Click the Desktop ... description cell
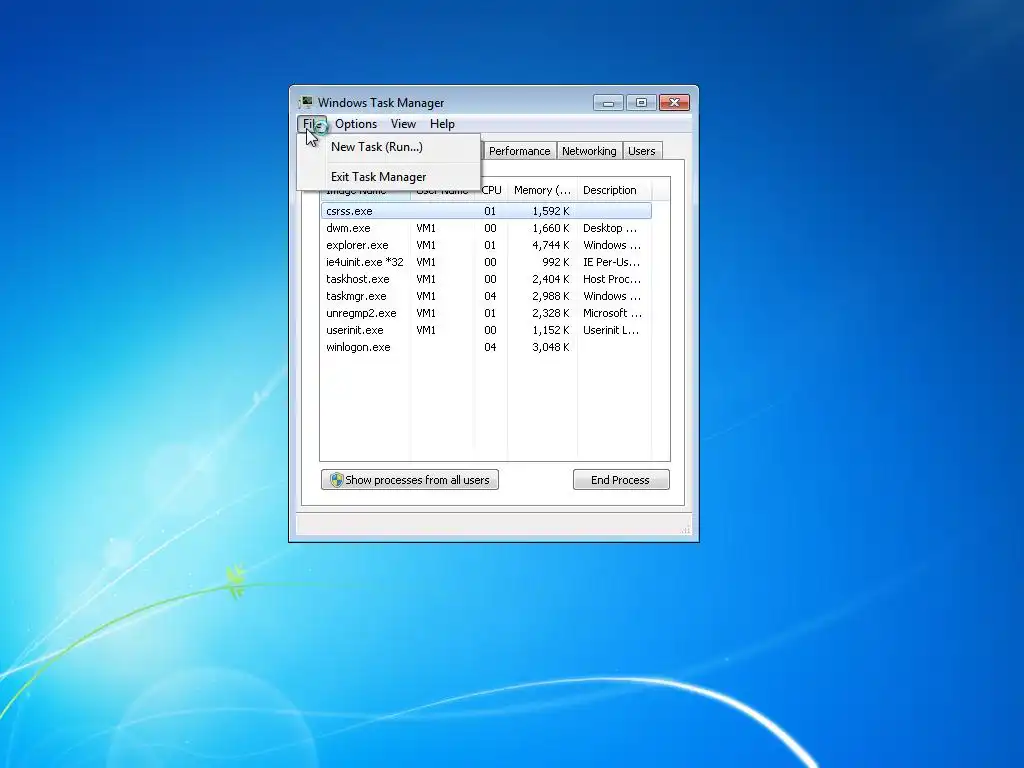Viewport: 1024px width, 768px height. coord(610,228)
